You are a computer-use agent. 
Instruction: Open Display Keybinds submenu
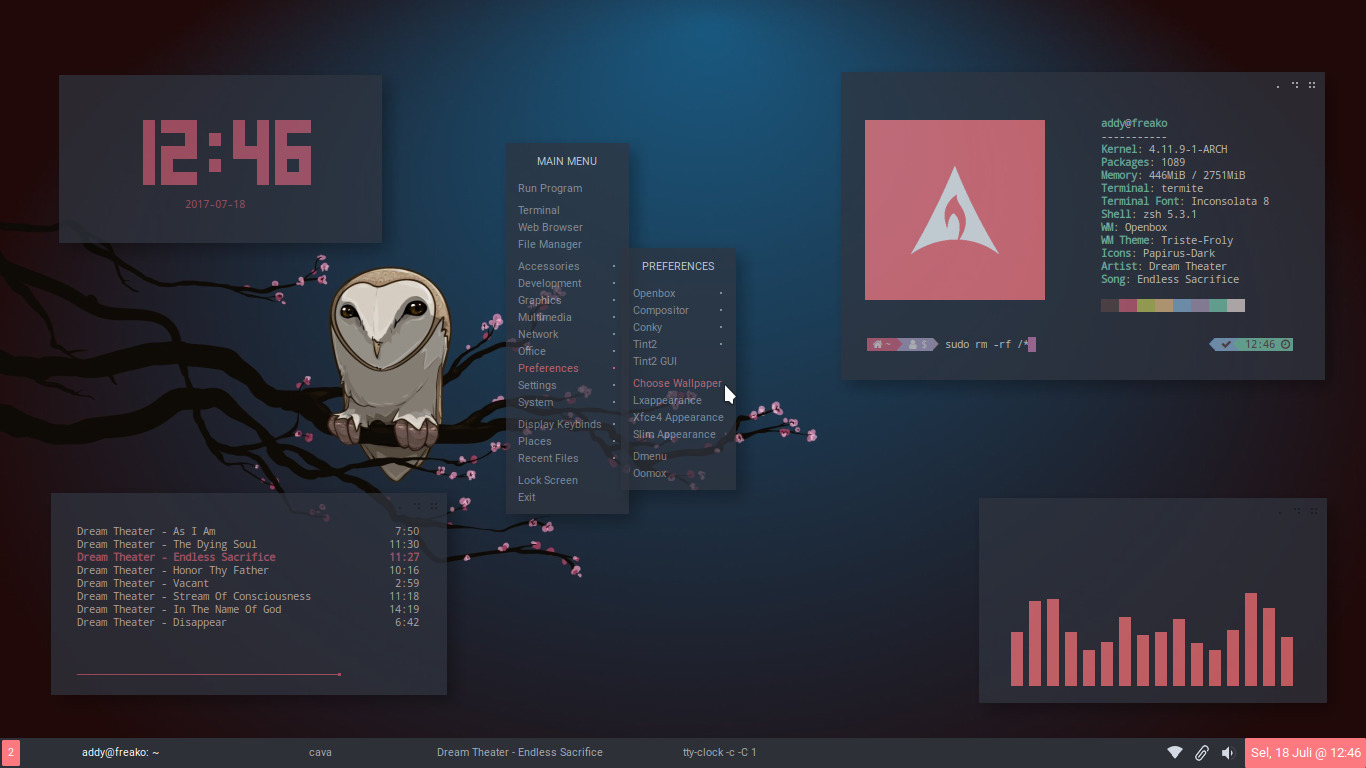point(567,424)
